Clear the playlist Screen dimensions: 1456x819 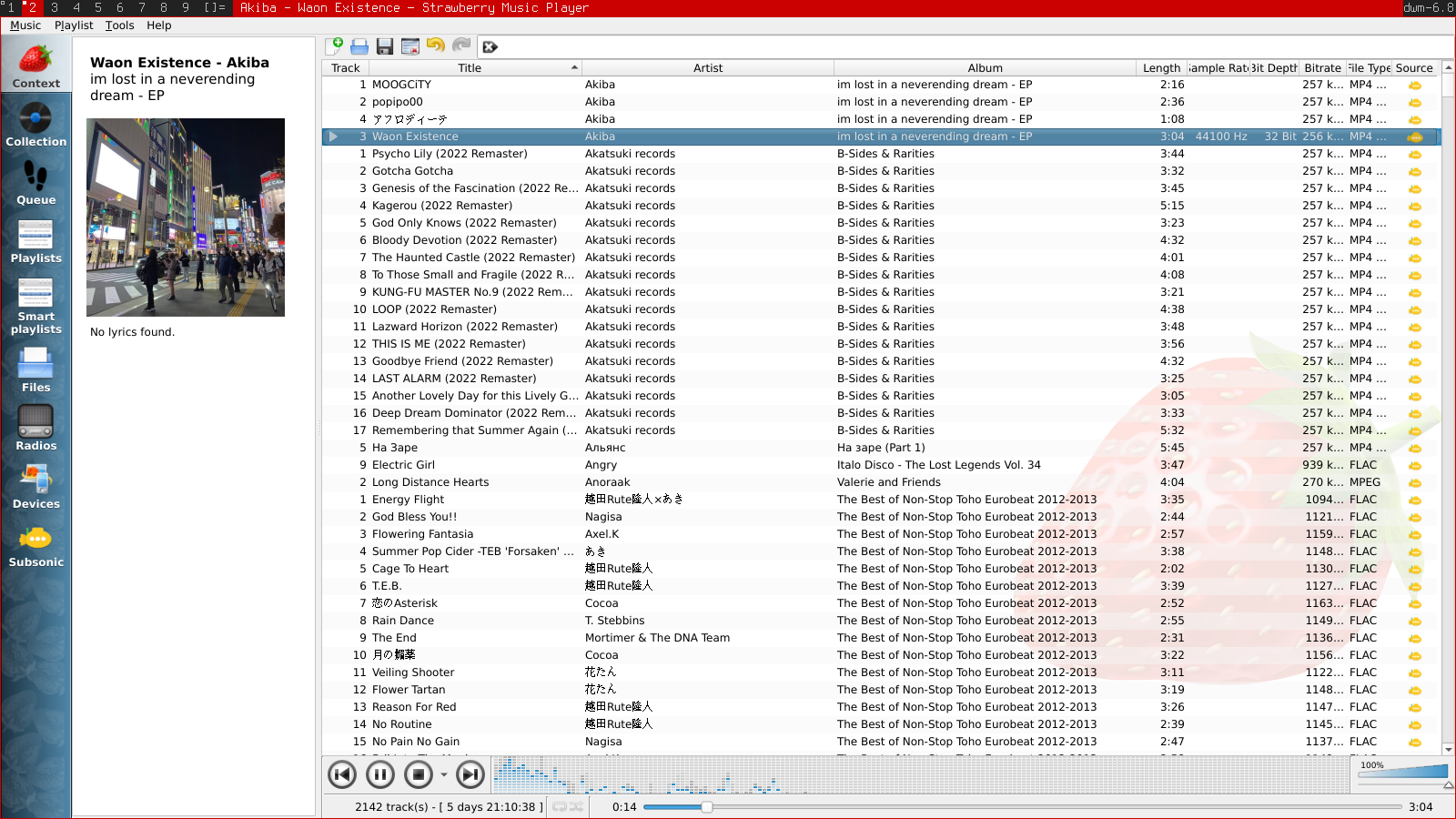point(410,46)
